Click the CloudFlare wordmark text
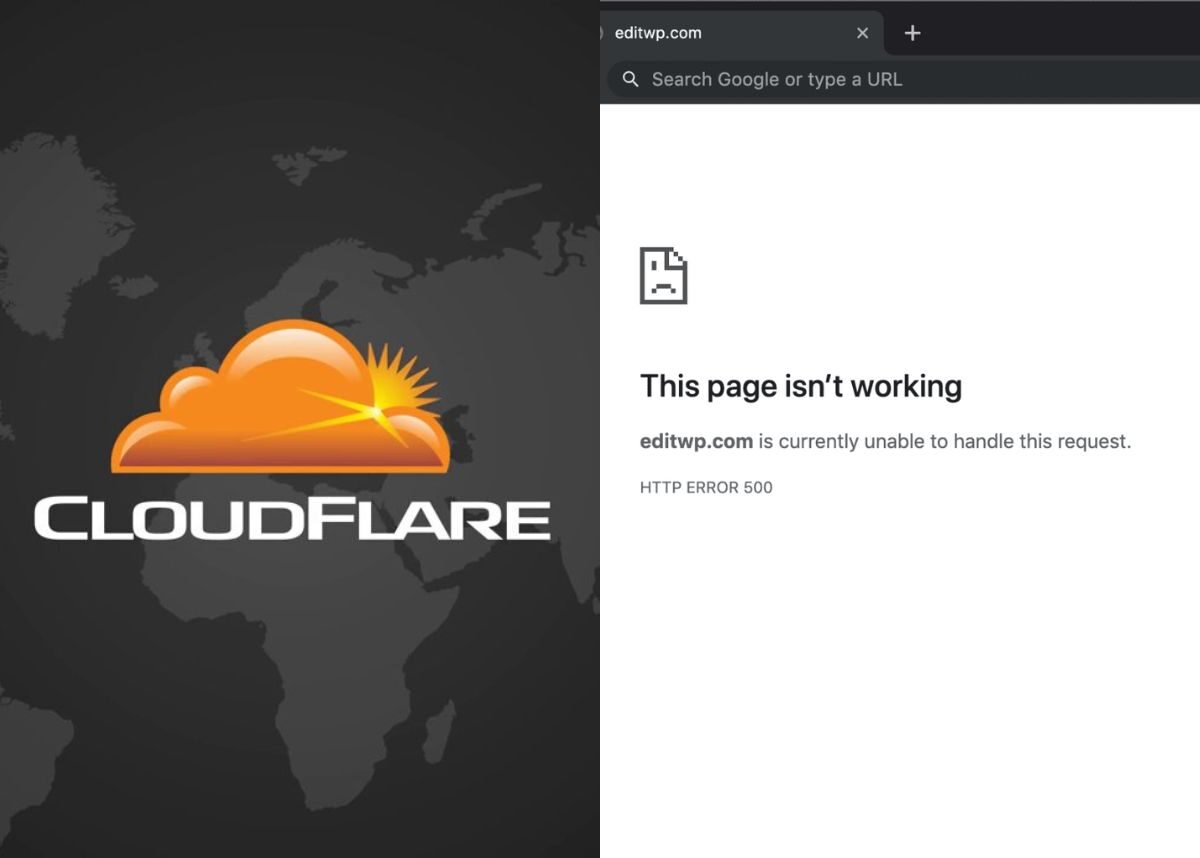Image resolution: width=1200 pixels, height=858 pixels. coord(292,521)
